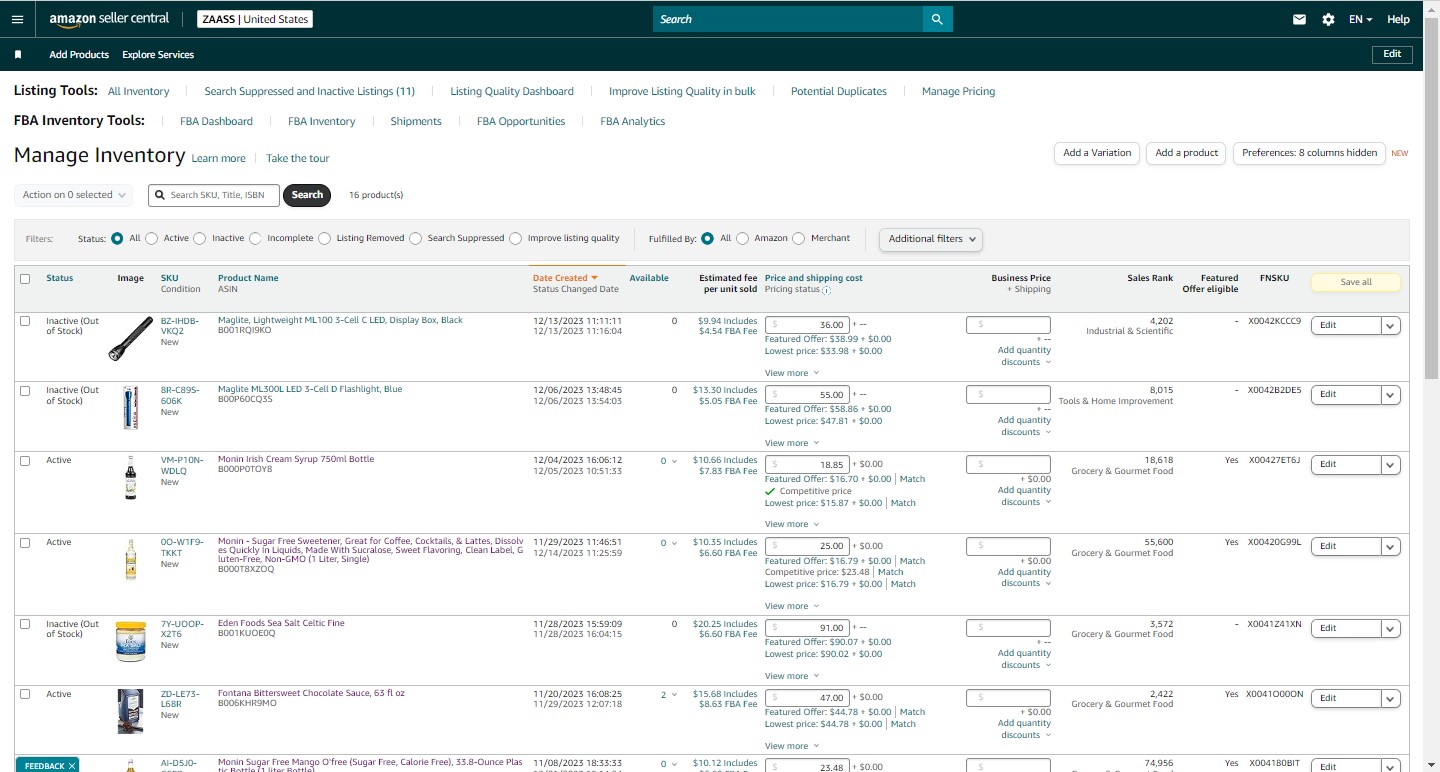Expand Add quantity discounts for Maglite ML300L
Viewport: 1440px width, 772px height.
(x=1024, y=426)
